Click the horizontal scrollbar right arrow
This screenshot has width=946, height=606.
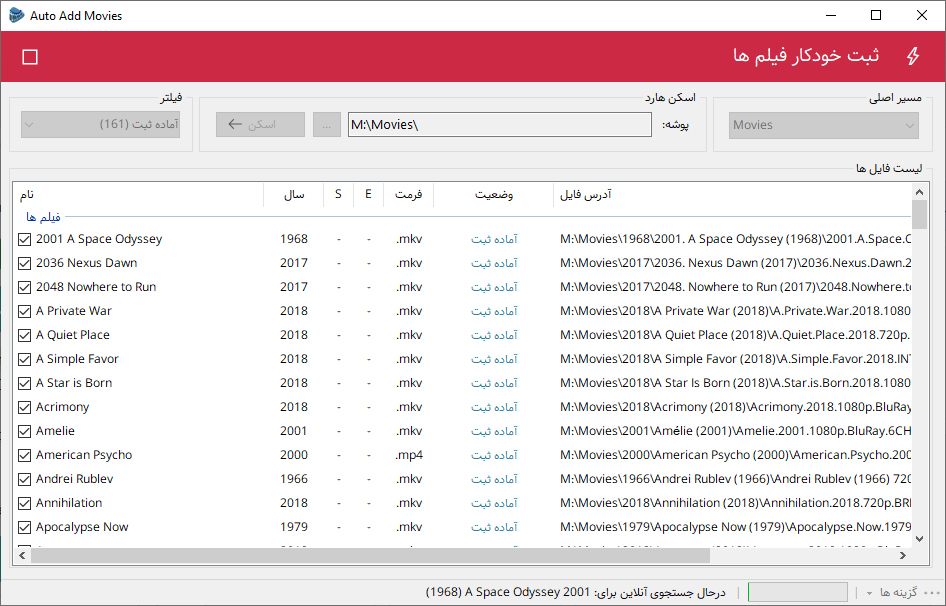pos(903,555)
